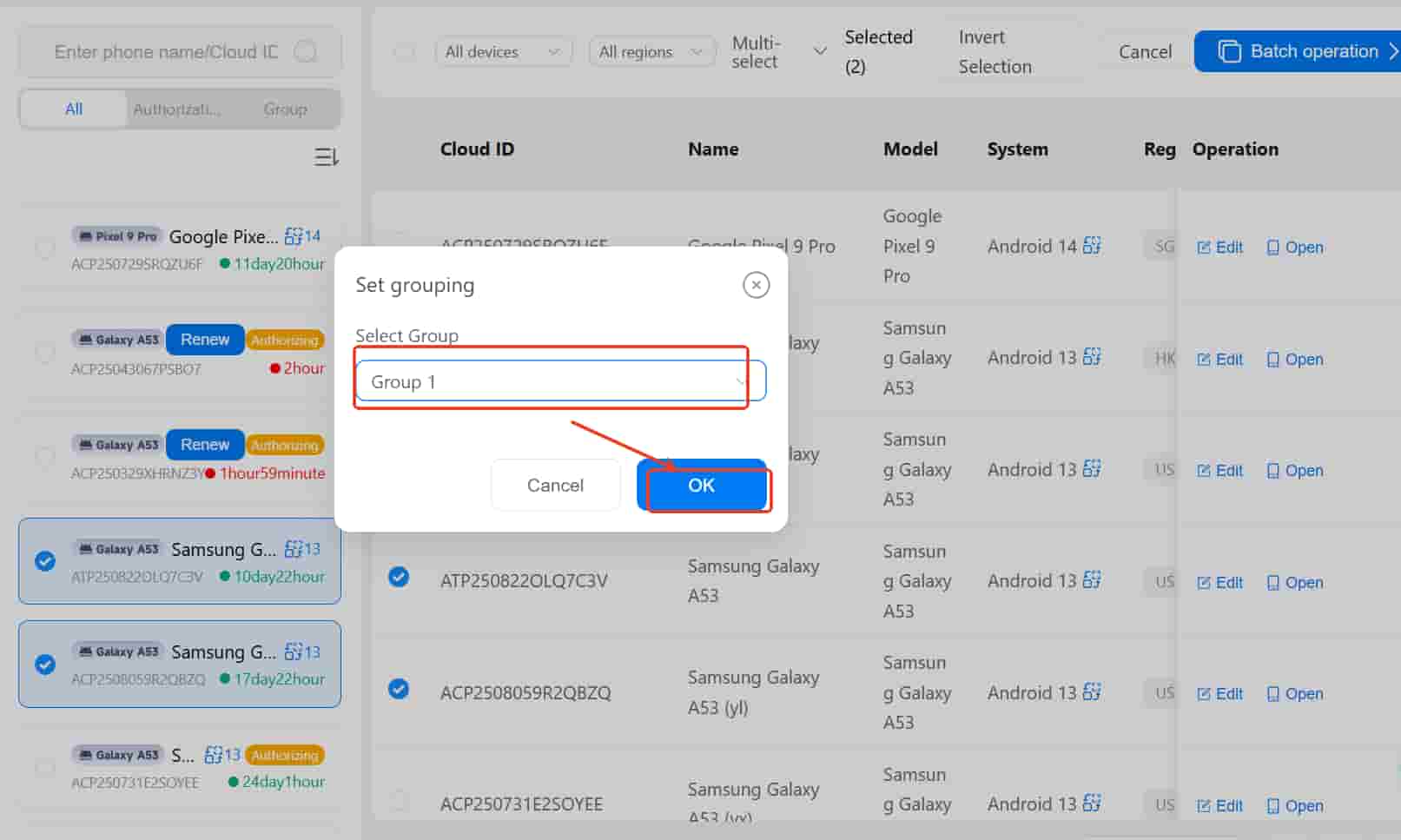Uncheck the ATP250822OLQ7C3V table row checkbox
The height and width of the screenshot is (840, 1401).
(x=399, y=577)
